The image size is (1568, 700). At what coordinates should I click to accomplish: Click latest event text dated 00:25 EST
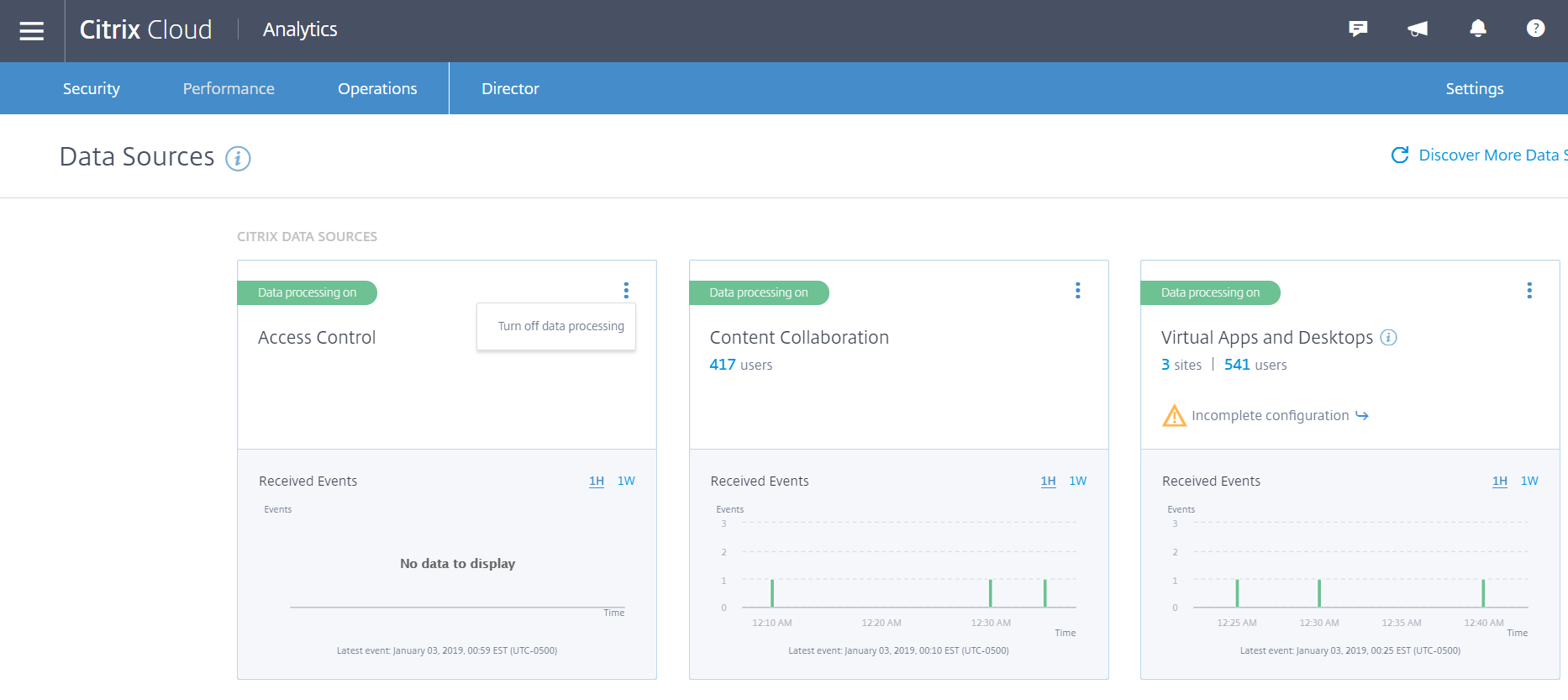tap(1350, 650)
